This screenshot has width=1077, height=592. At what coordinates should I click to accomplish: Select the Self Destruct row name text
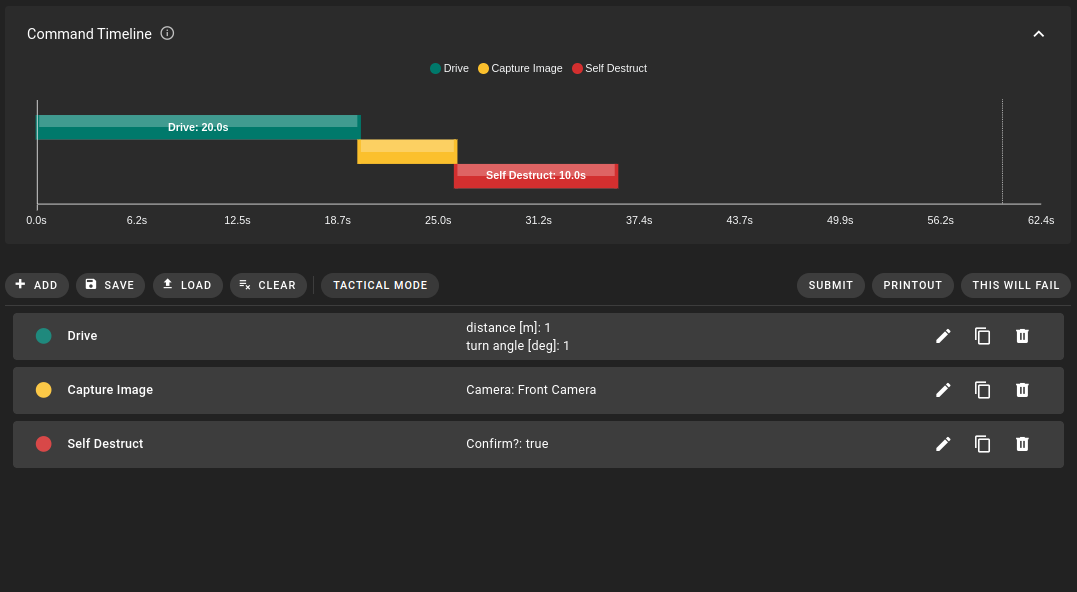pyautogui.click(x=105, y=444)
